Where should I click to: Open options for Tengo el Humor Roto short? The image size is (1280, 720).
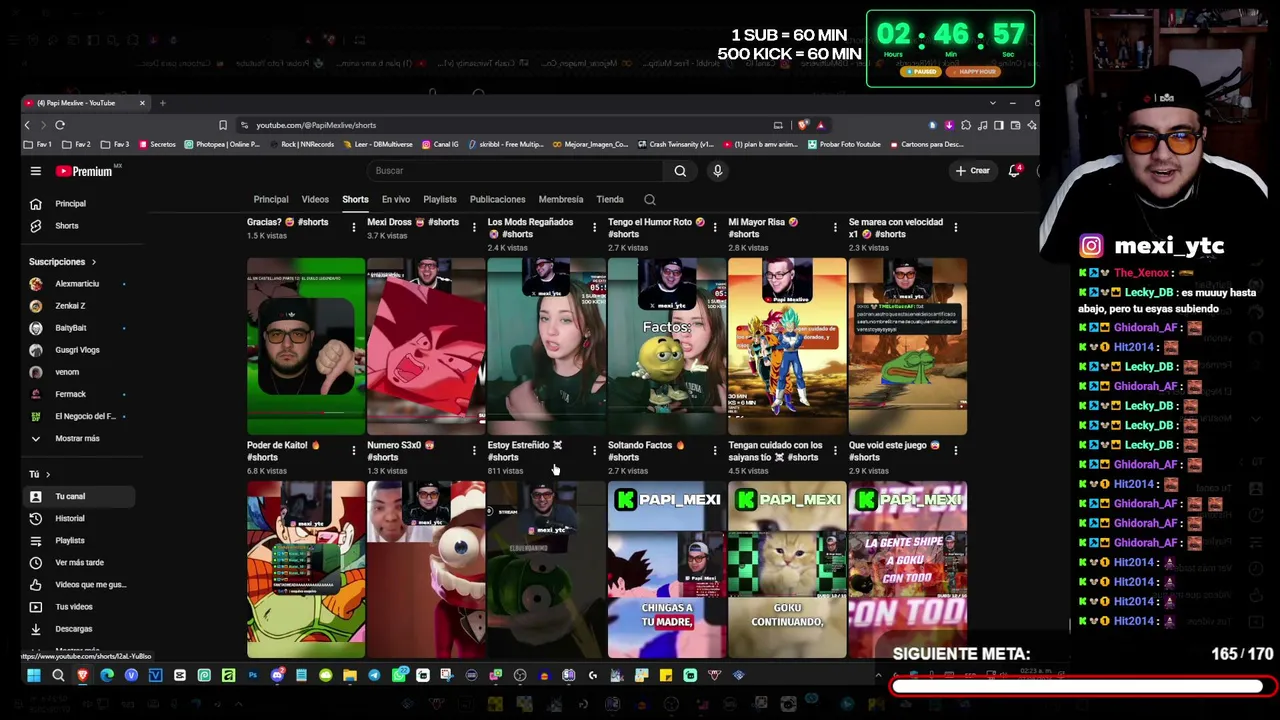714,228
